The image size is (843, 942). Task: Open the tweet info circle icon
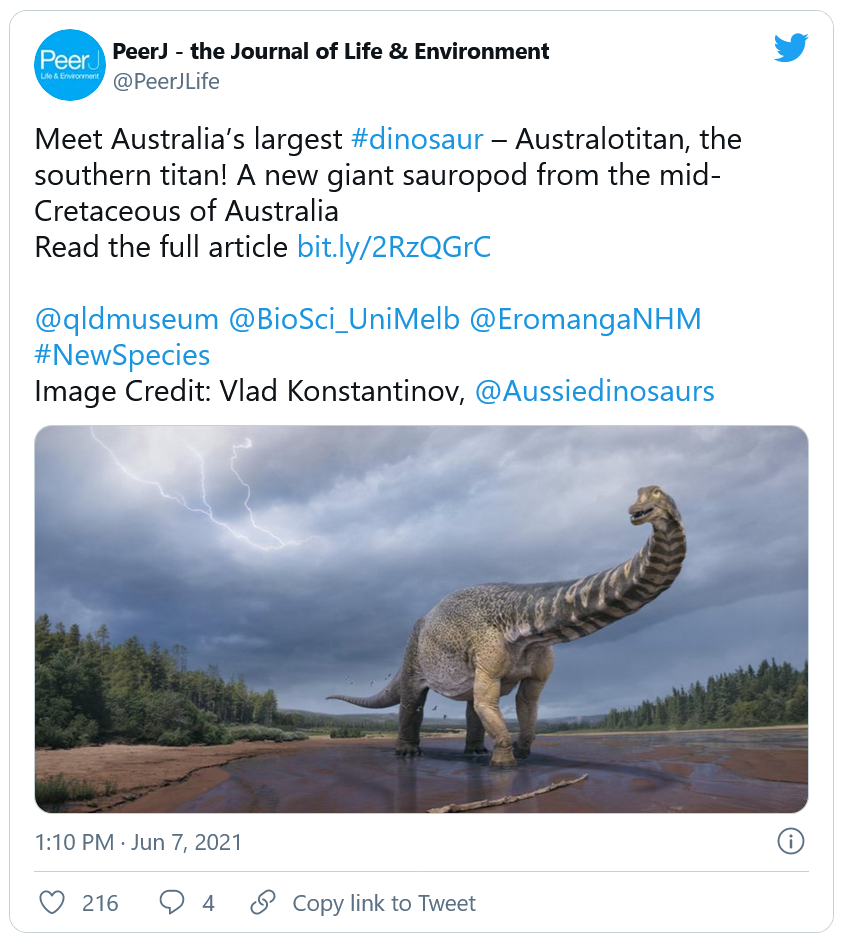(790, 841)
